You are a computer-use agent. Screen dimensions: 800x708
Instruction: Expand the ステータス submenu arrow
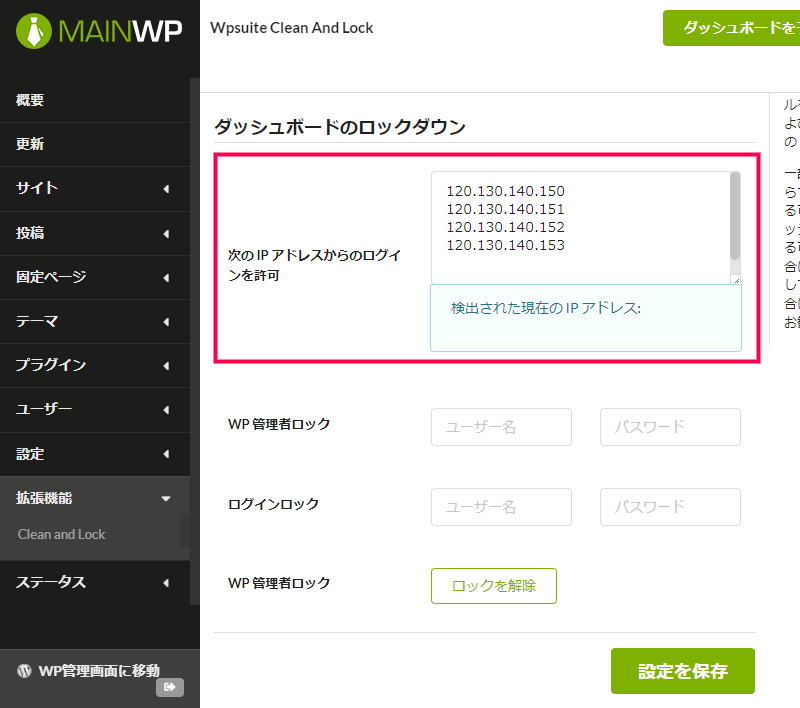coord(166,583)
